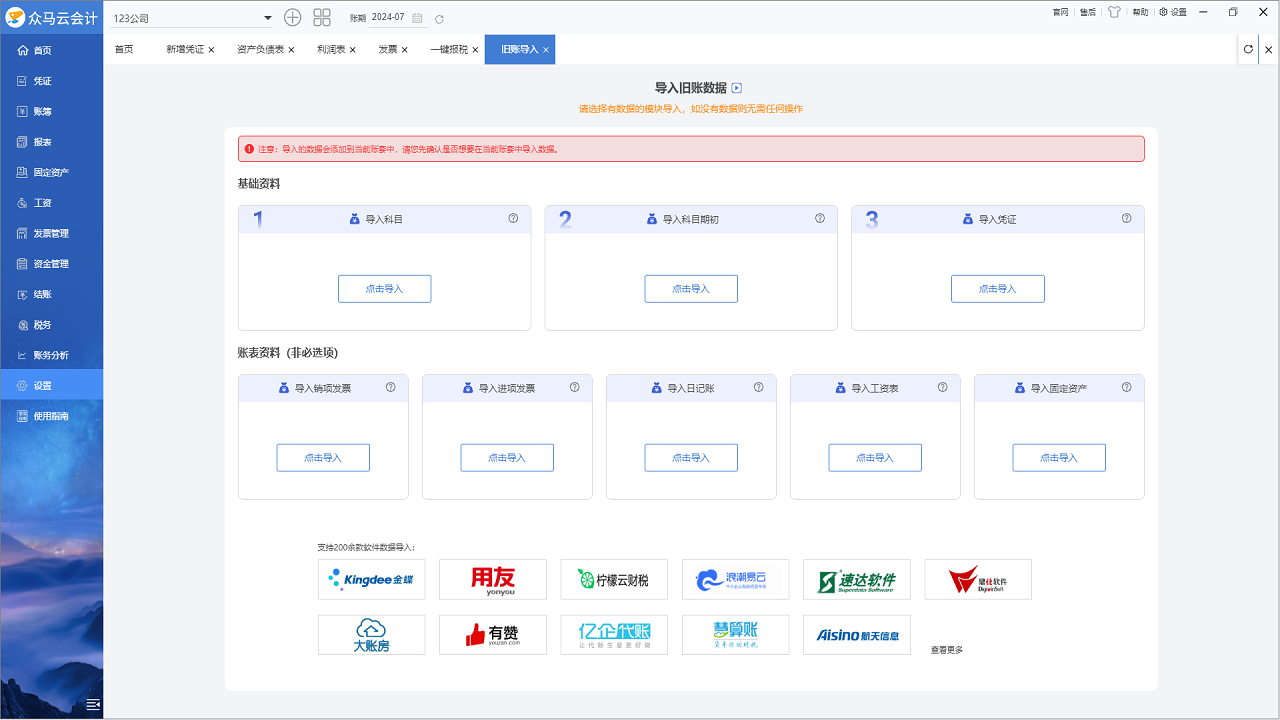
Task: Open the 账期 2024-07 date picker
Action: [x=390, y=17]
